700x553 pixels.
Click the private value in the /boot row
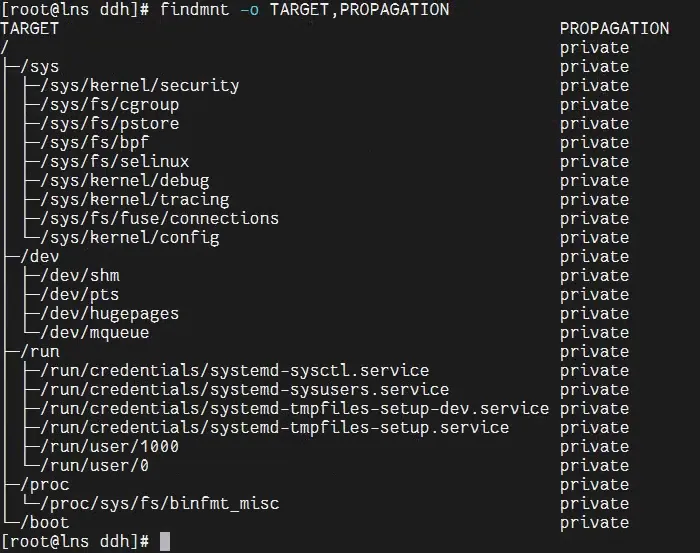click(594, 523)
